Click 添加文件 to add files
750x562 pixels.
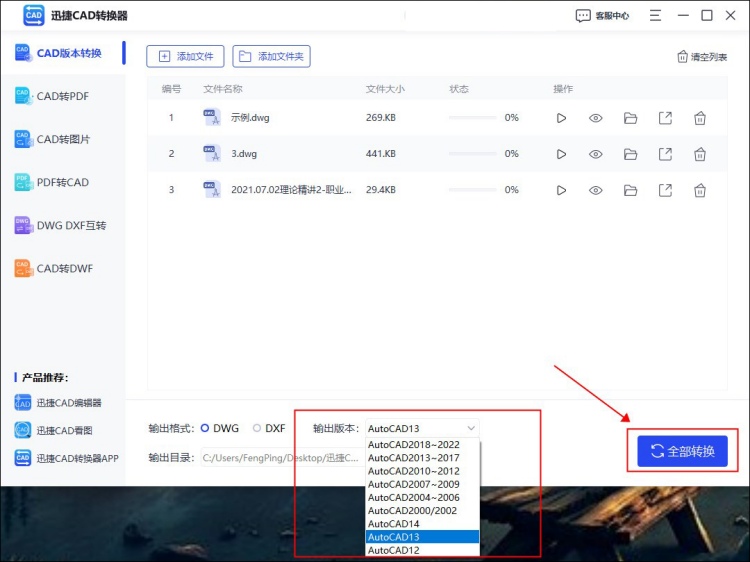[185, 56]
